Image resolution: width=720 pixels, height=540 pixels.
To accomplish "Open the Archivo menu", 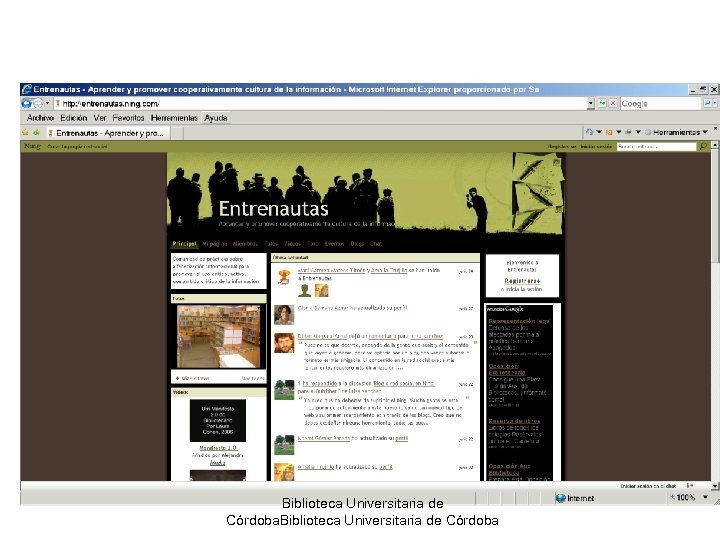I will pyautogui.click(x=40, y=118).
